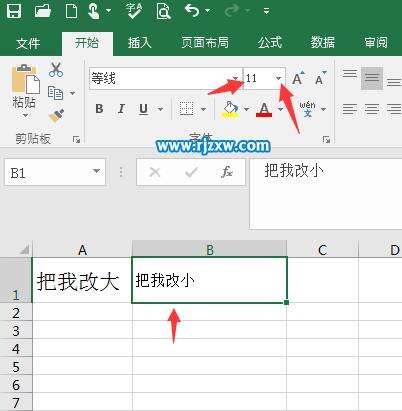Switch to the 数据 ribbon tab
This screenshot has width=402, height=411.
coord(323,43)
